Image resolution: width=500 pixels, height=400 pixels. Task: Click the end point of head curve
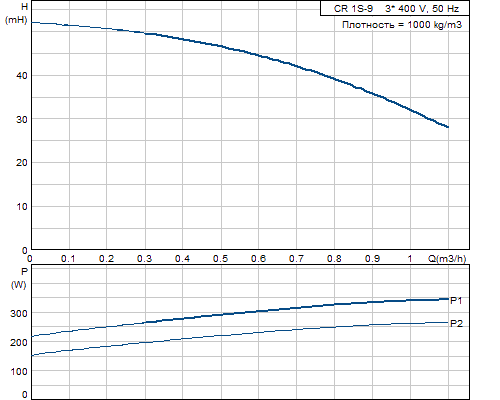(448, 127)
